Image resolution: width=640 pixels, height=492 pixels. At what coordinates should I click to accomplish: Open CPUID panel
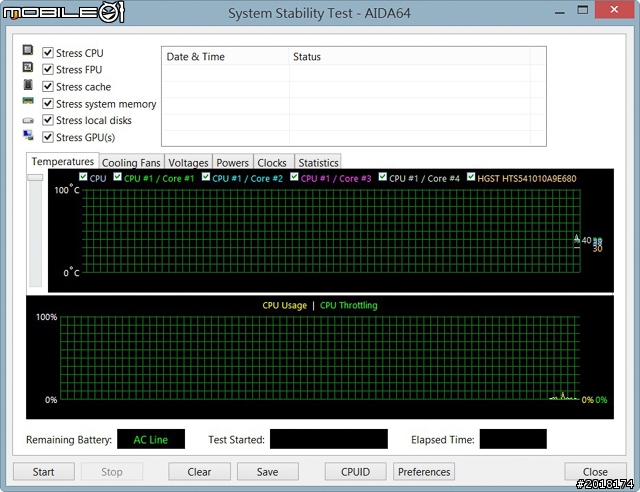pos(356,472)
